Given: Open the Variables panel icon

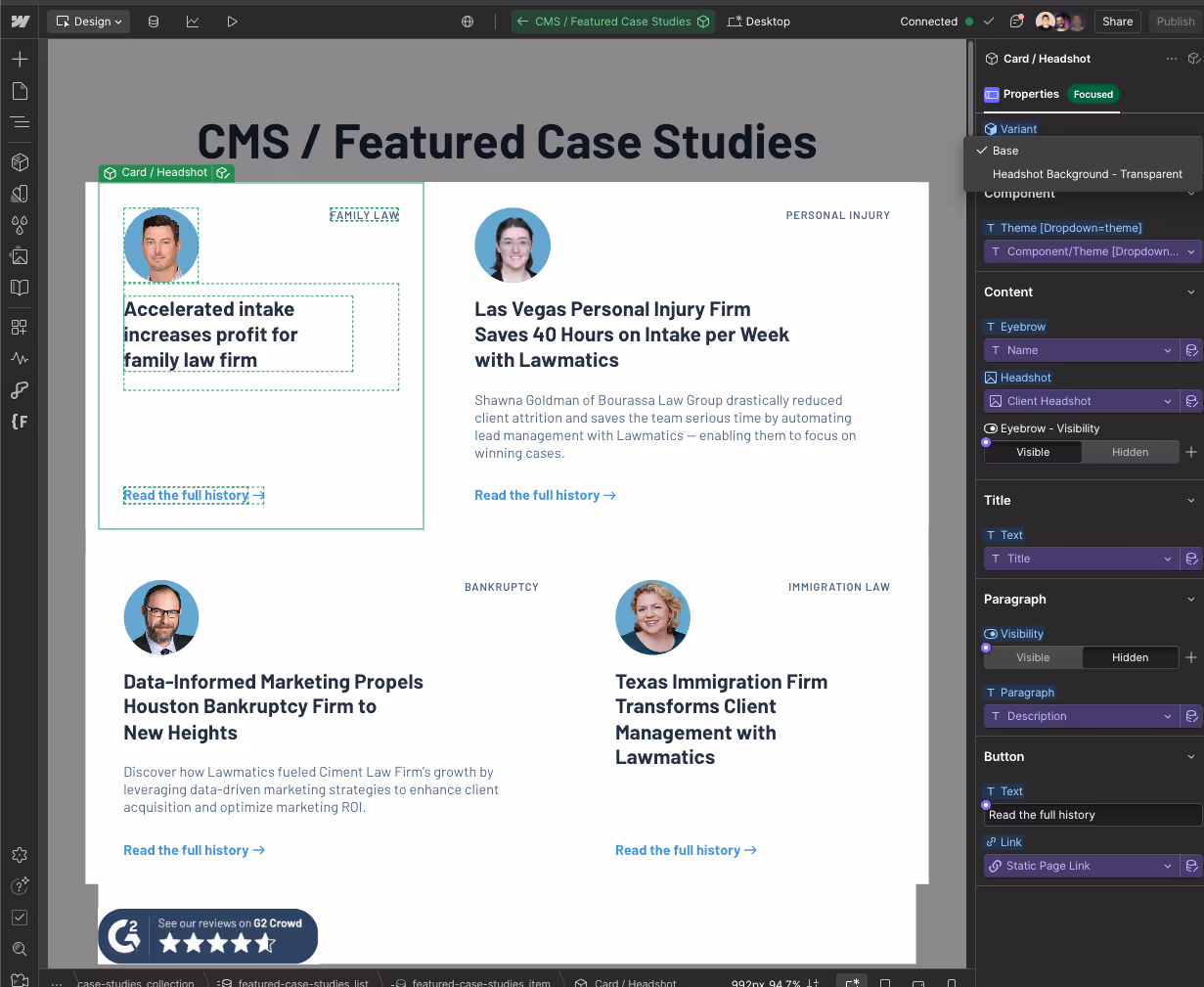Looking at the screenshot, I should [20, 194].
